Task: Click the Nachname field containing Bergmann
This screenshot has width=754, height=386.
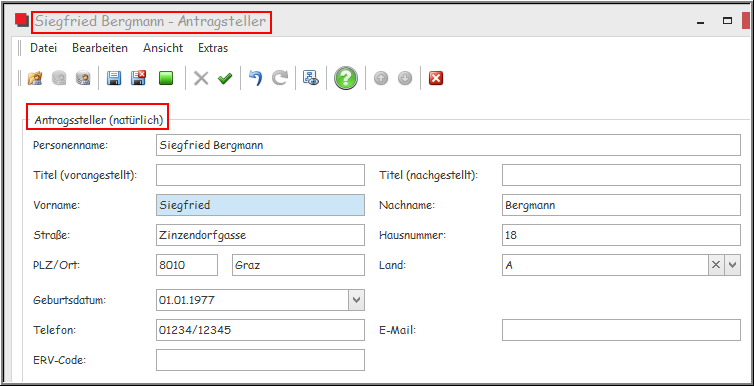Action: (x=621, y=205)
